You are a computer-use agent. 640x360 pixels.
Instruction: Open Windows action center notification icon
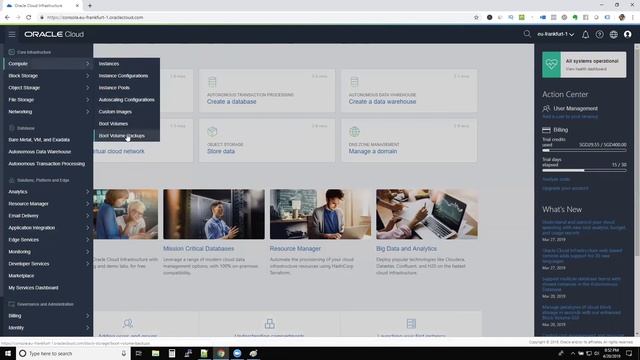pyautogui.click(x=629, y=353)
